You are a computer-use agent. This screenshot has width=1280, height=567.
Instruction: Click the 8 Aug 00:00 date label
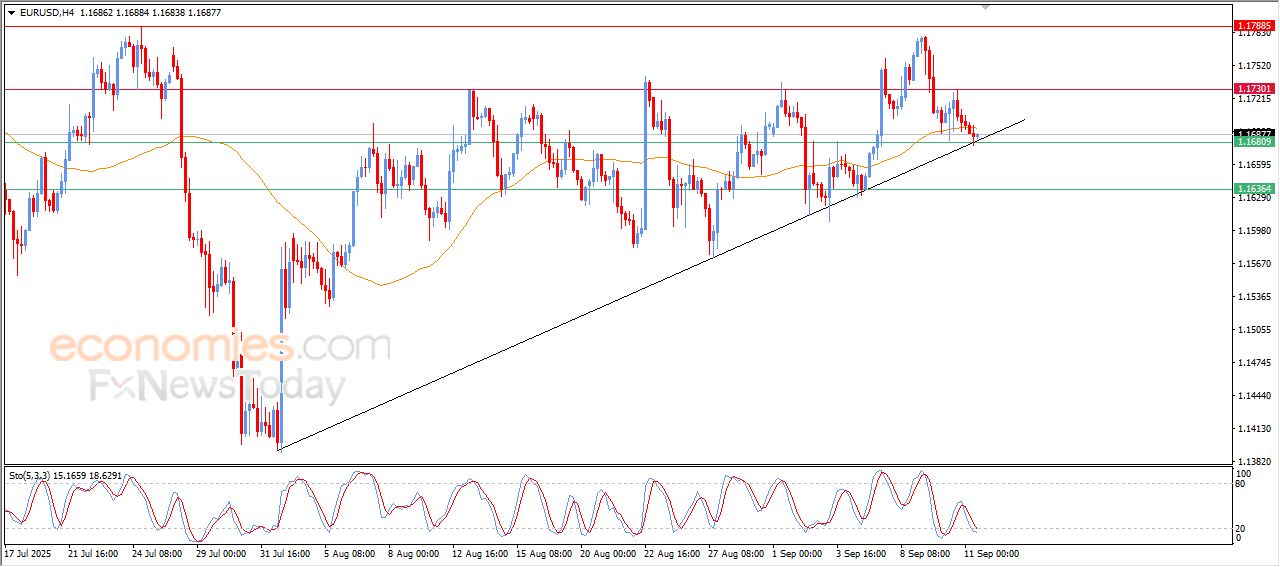(x=413, y=553)
